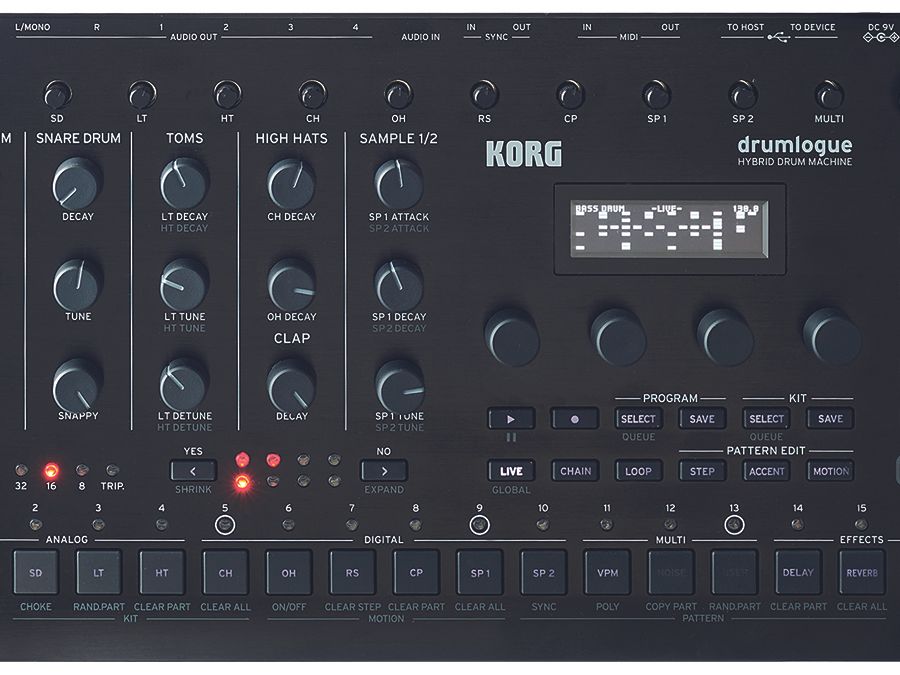Enable STEP pattern edit mode
Image resolution: width=900 pixels, height=675 pixels.
coord(702,471)
